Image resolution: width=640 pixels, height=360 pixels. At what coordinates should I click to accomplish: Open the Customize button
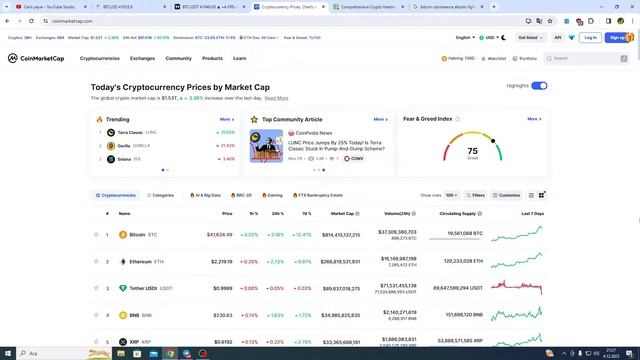(x=506, y=196)
